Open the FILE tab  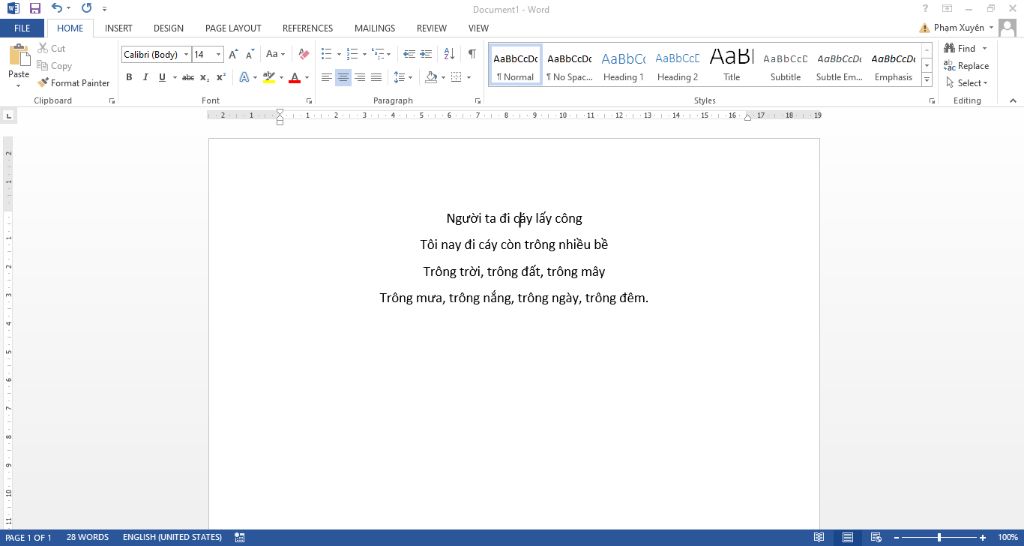pos(22,28)
